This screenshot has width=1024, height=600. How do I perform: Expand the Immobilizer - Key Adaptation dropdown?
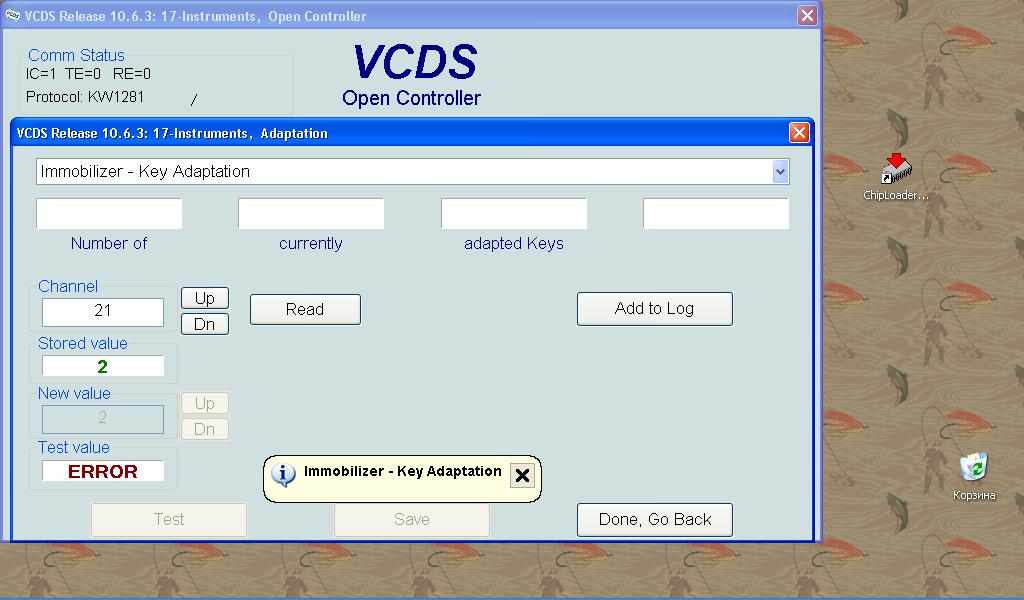coord(780,172)
